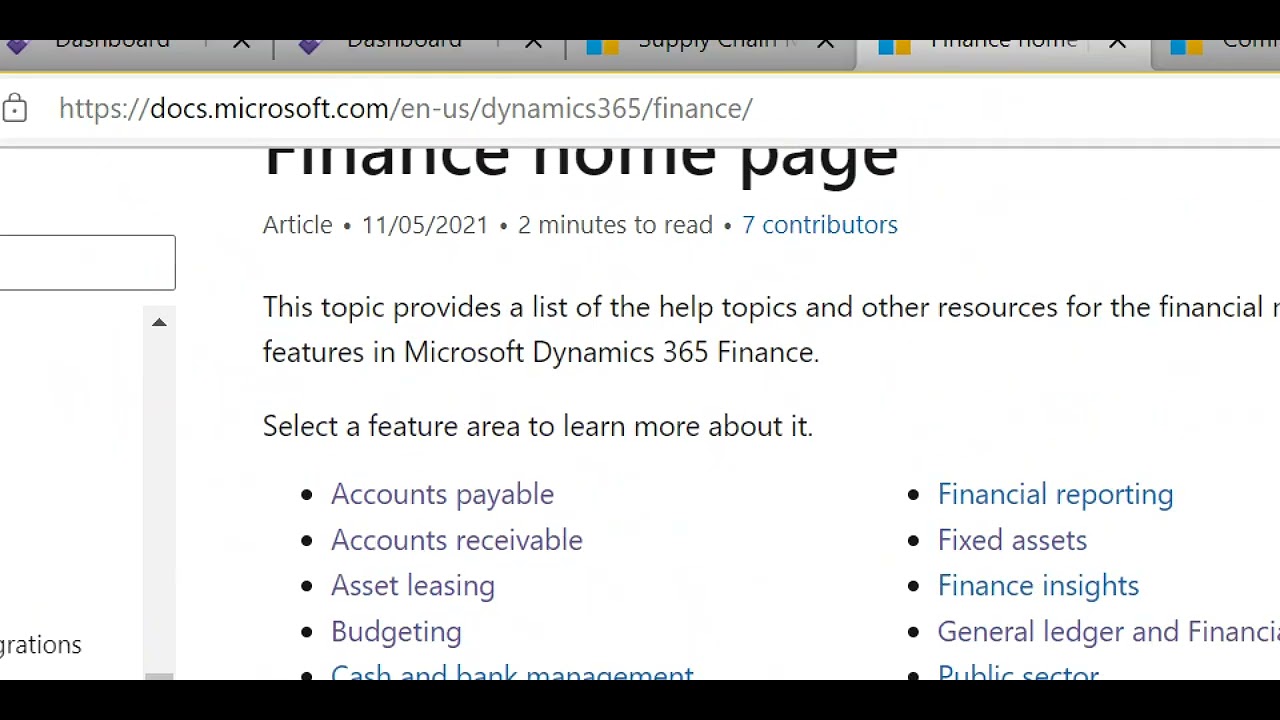The image size is (1280, 720).
Task: Click "Select a feature area" sentence
Action: [x=538, y=426]
